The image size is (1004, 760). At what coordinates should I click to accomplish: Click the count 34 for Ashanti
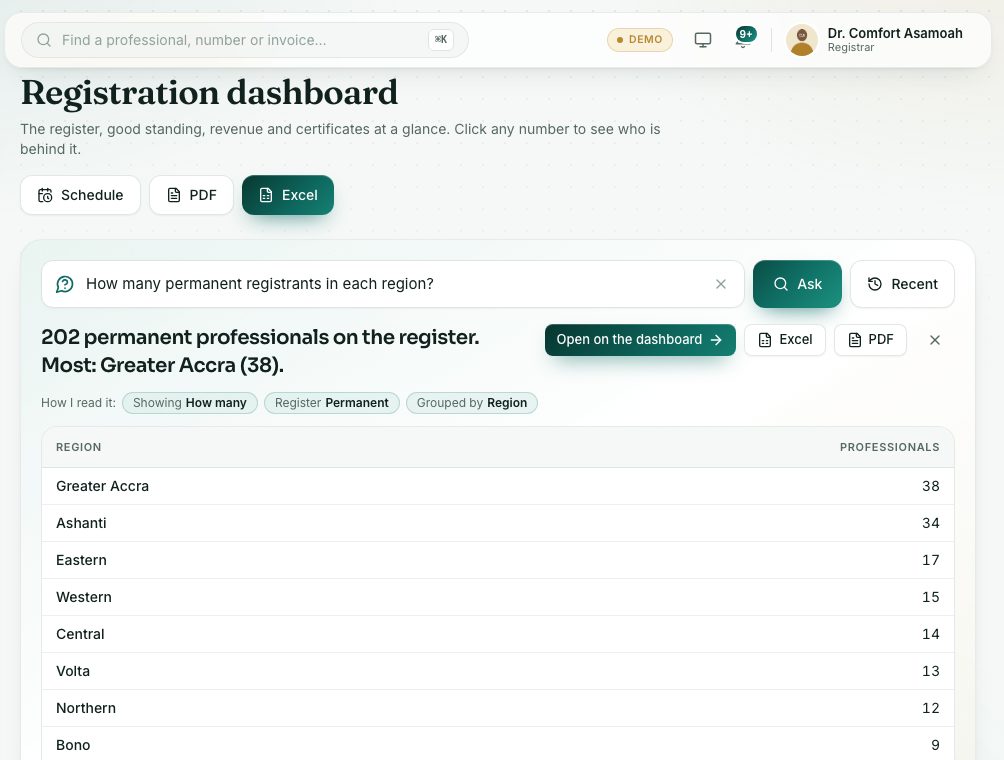pos(930,524)
